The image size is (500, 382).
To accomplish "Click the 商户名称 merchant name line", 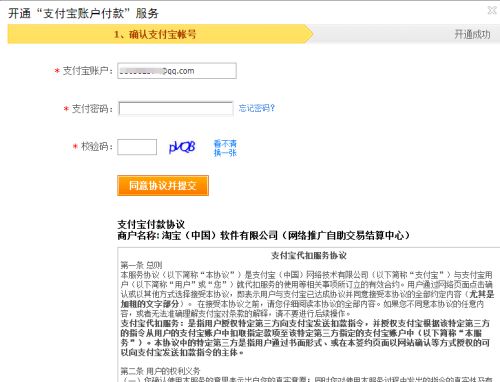I will tap(263, 235).
